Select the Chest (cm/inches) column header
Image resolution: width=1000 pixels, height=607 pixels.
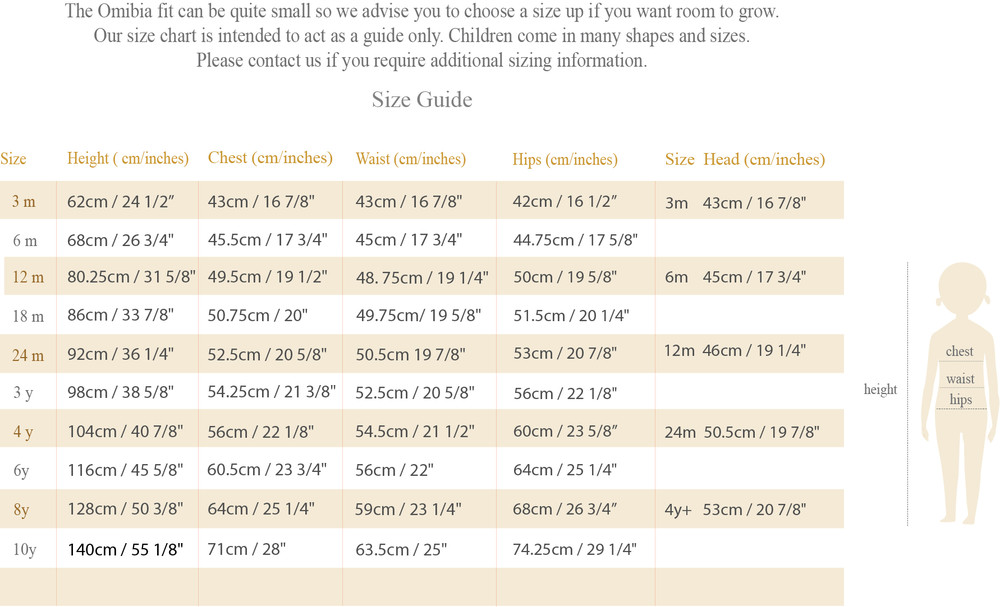point(270,158)
